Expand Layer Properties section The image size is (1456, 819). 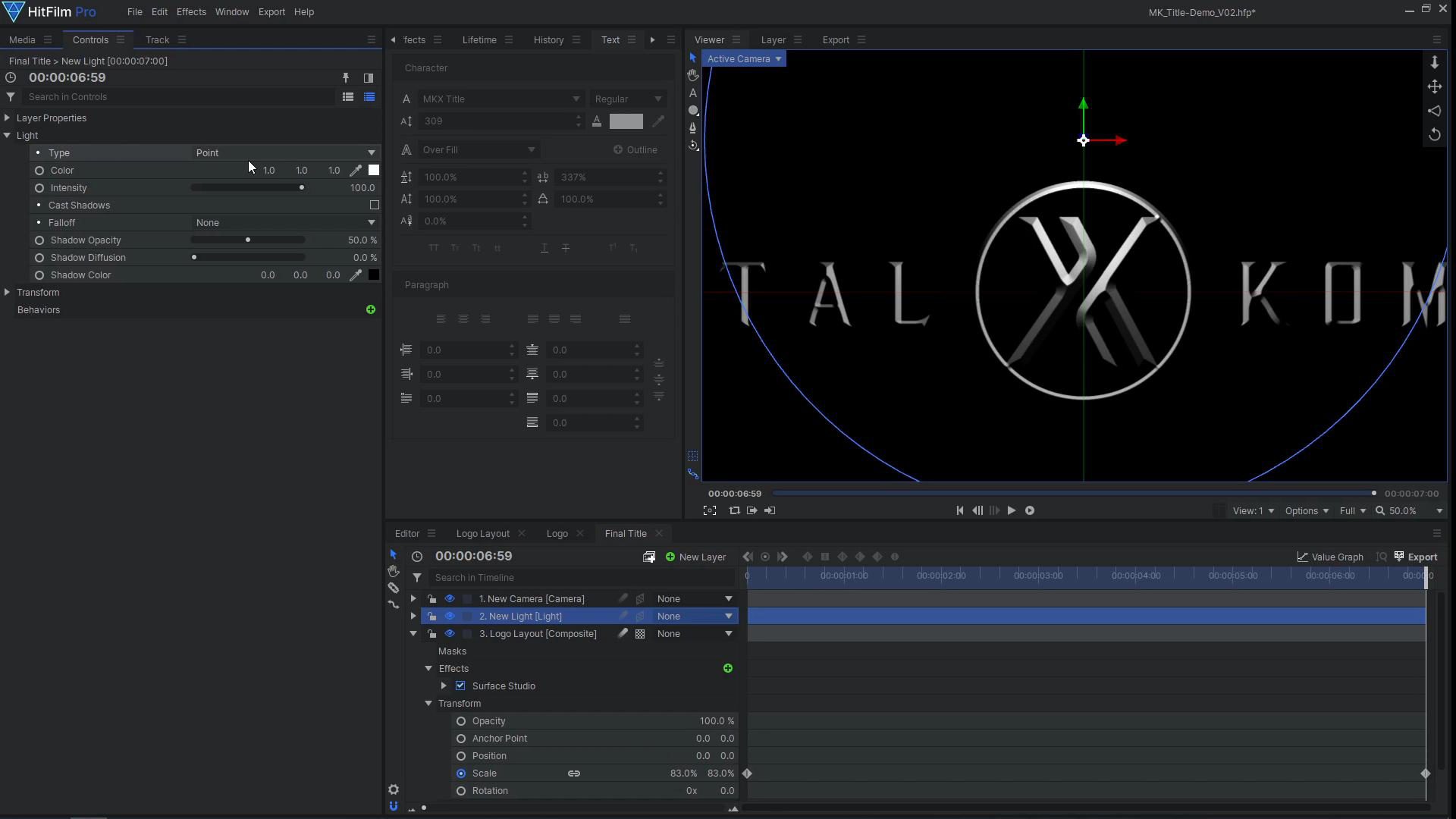coord(7,118)
